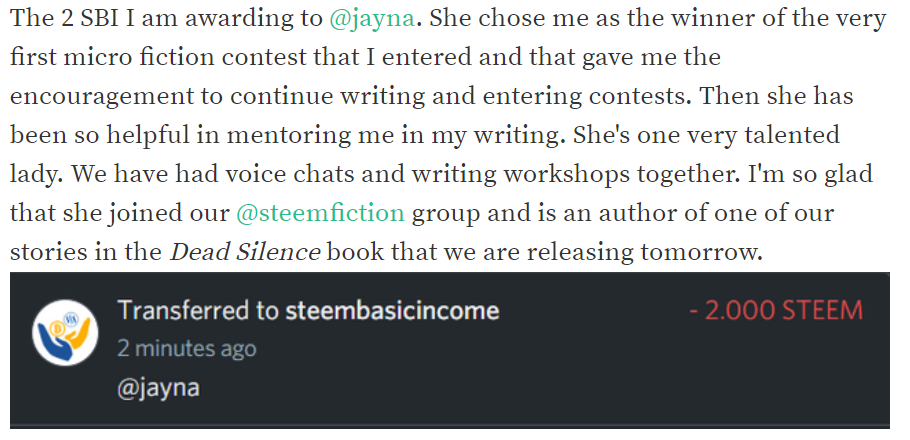
Task: Click the italic 'Dead Silence' book title
Action: click(245, 252)
